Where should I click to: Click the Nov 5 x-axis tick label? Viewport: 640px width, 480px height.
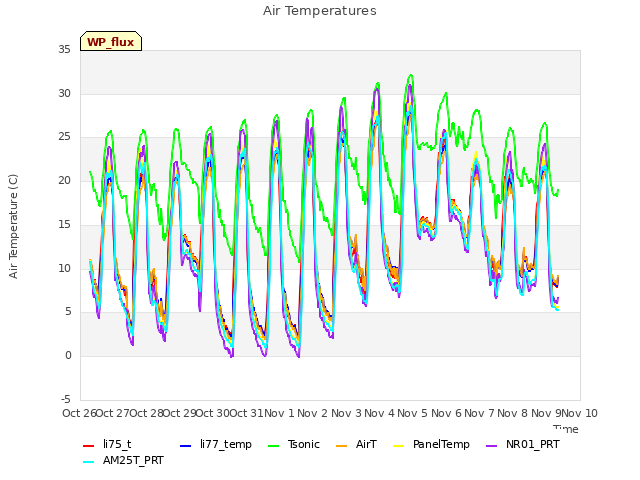(x=413, y=413)
